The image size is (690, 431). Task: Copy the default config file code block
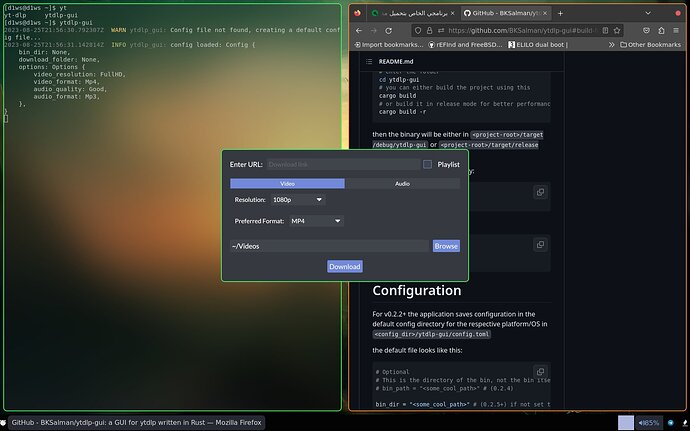[540, 371]
